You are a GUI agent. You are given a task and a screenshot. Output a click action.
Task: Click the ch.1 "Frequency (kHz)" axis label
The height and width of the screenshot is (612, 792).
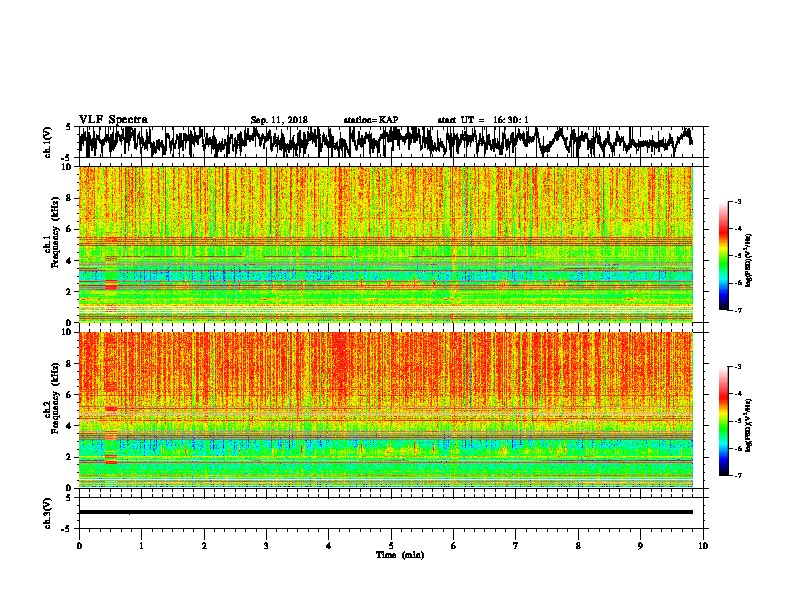(x=55, y=232)
